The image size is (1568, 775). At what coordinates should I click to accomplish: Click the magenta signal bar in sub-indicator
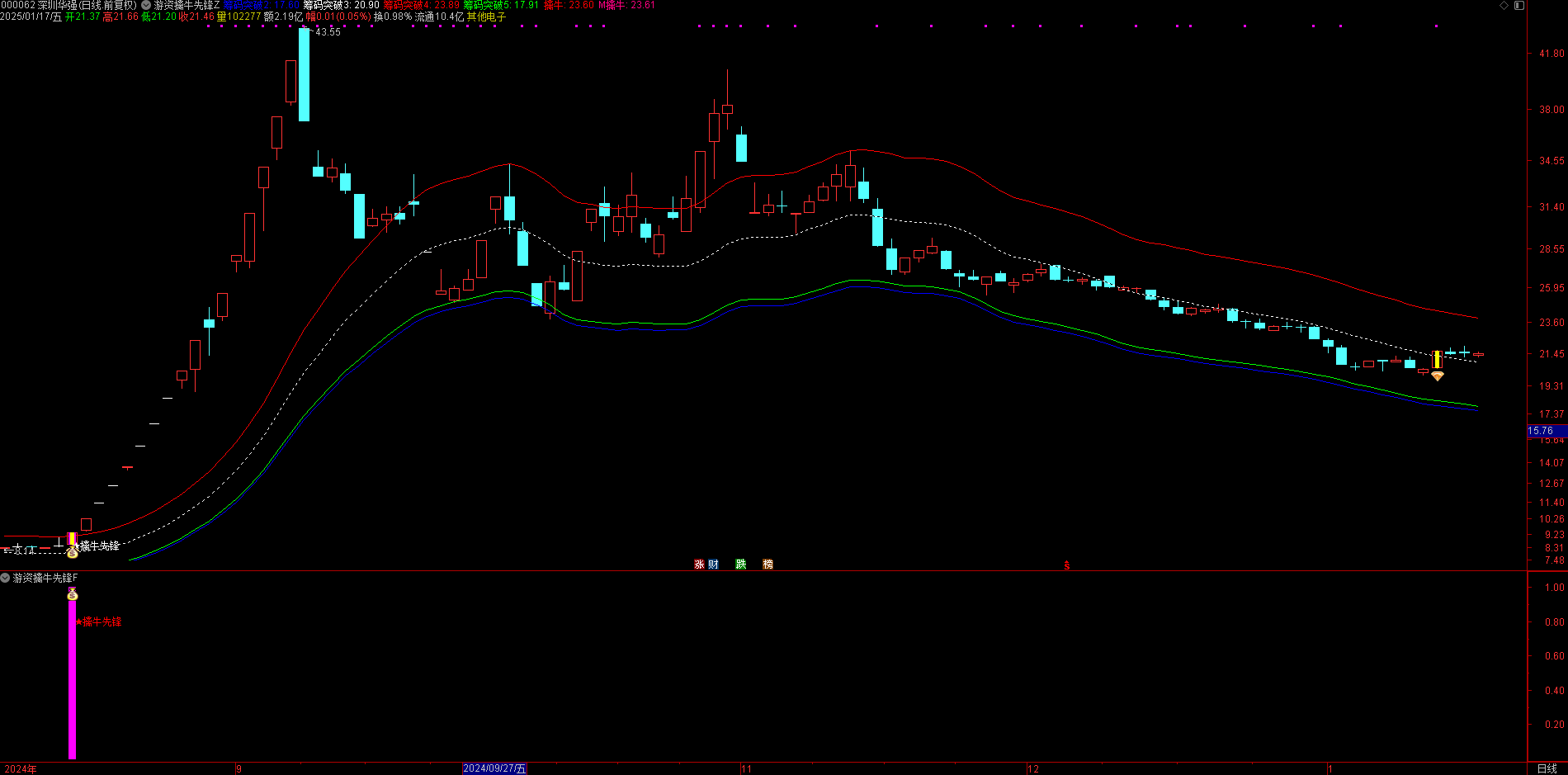(73, 680)
